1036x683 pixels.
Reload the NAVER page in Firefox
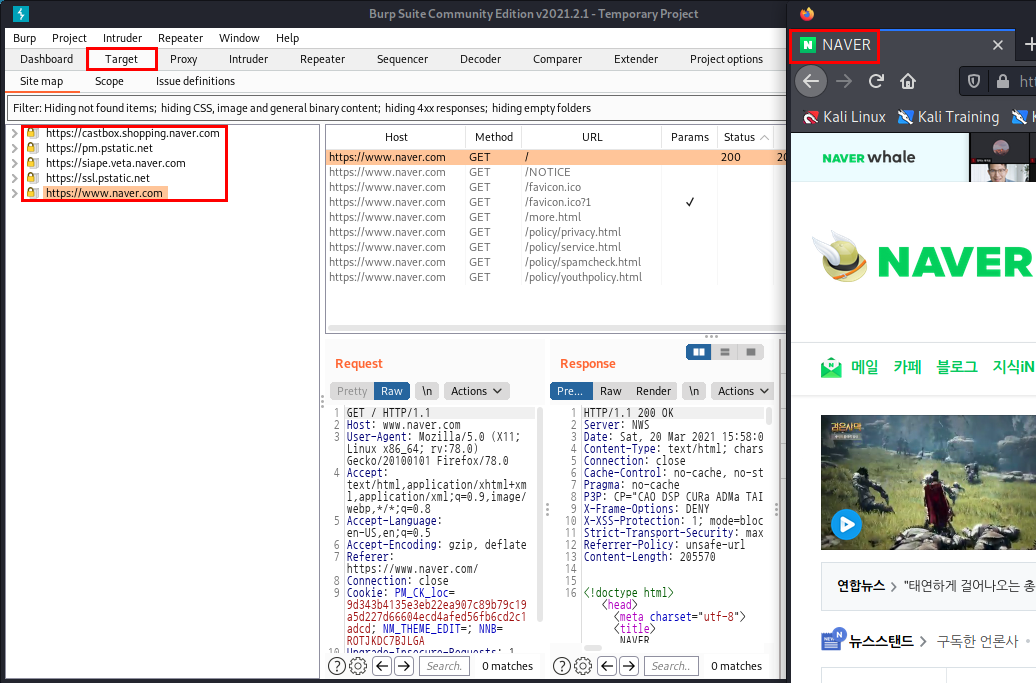pyautogui.click(x=876, y=81)
